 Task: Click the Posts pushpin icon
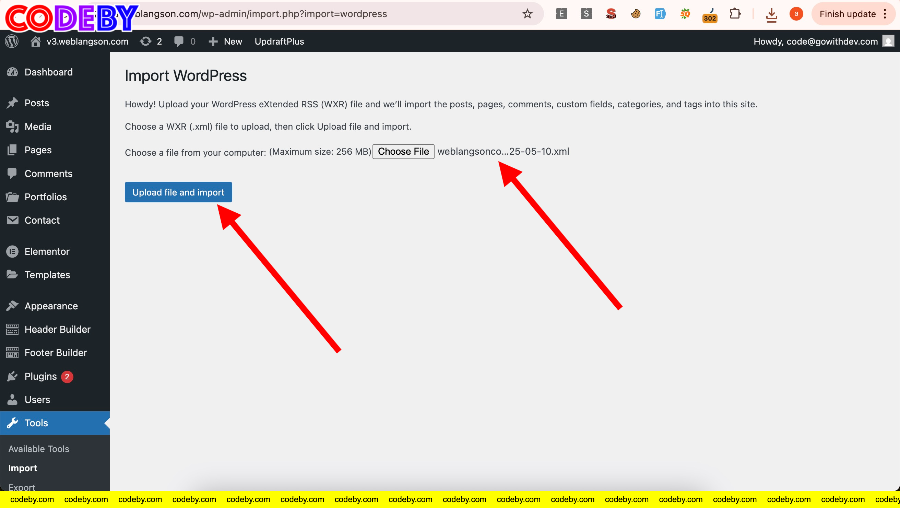(12, 103)
